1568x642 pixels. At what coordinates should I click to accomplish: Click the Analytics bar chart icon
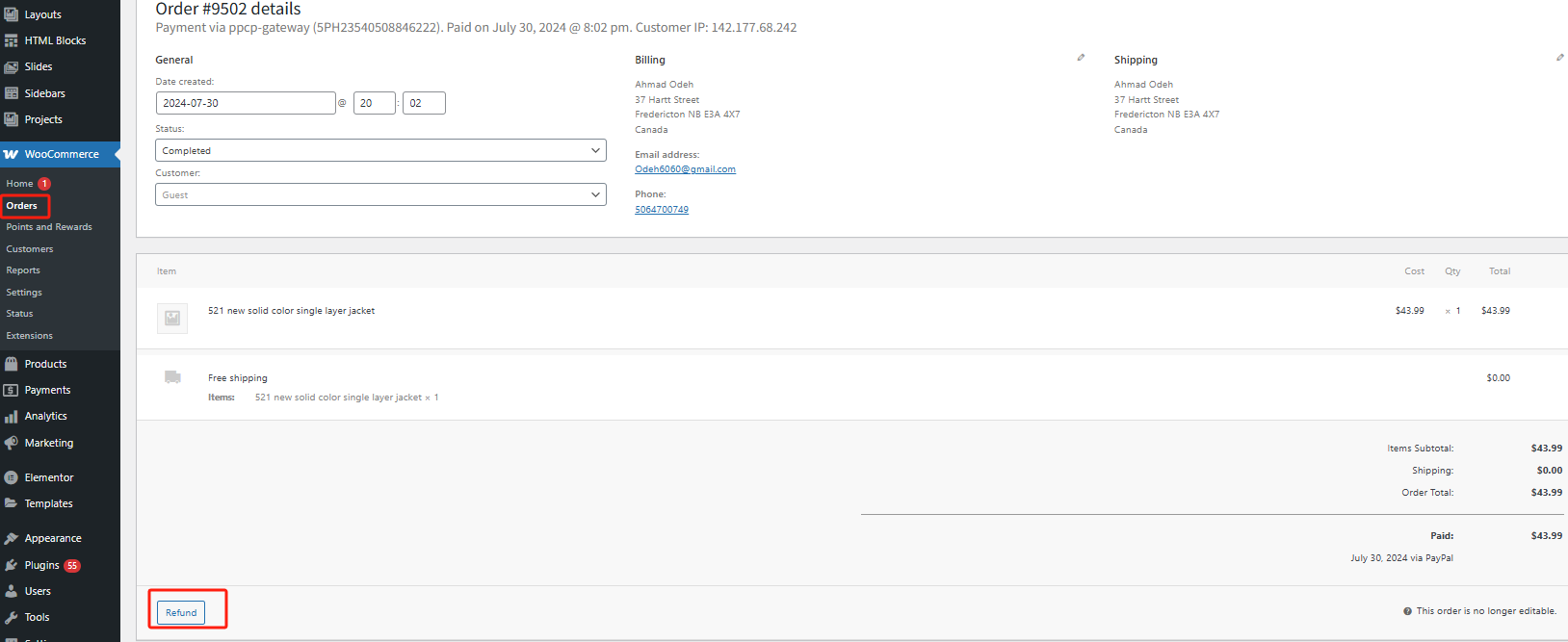tap(11, 417)
